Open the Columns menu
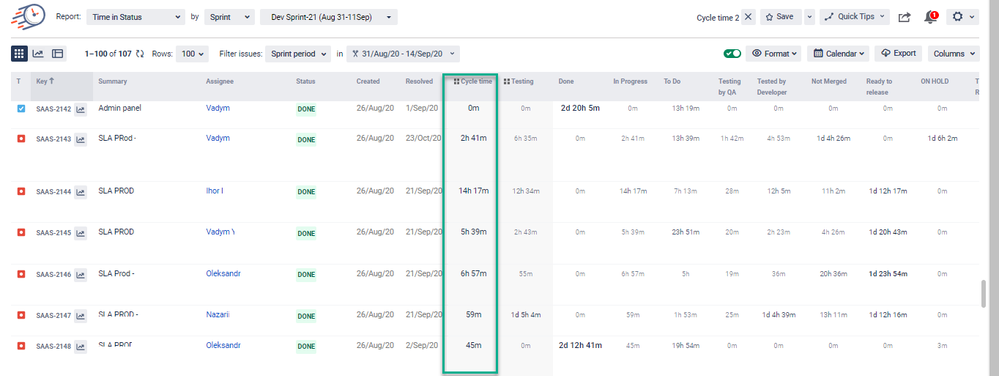 953,54
